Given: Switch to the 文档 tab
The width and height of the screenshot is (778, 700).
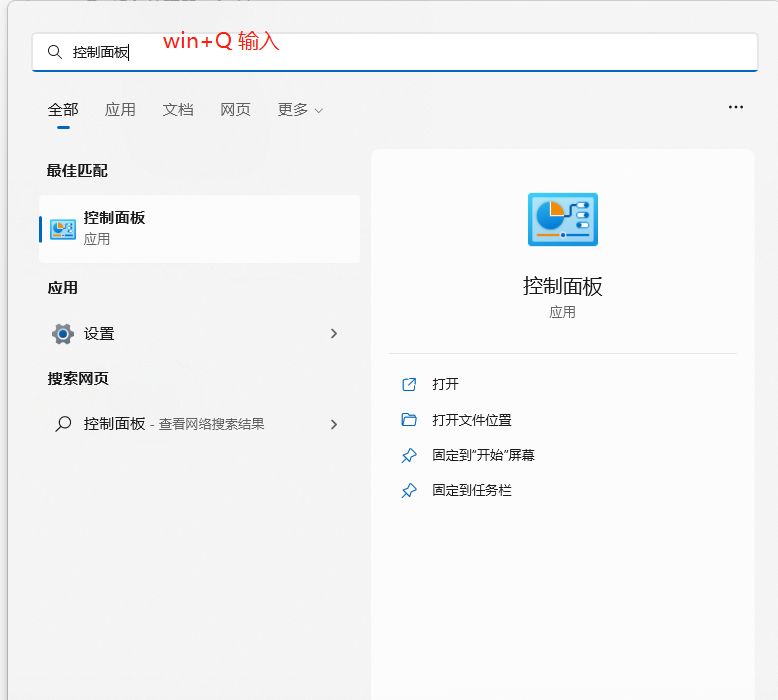Looking at the screenshot, I should (x=178, y=110).
